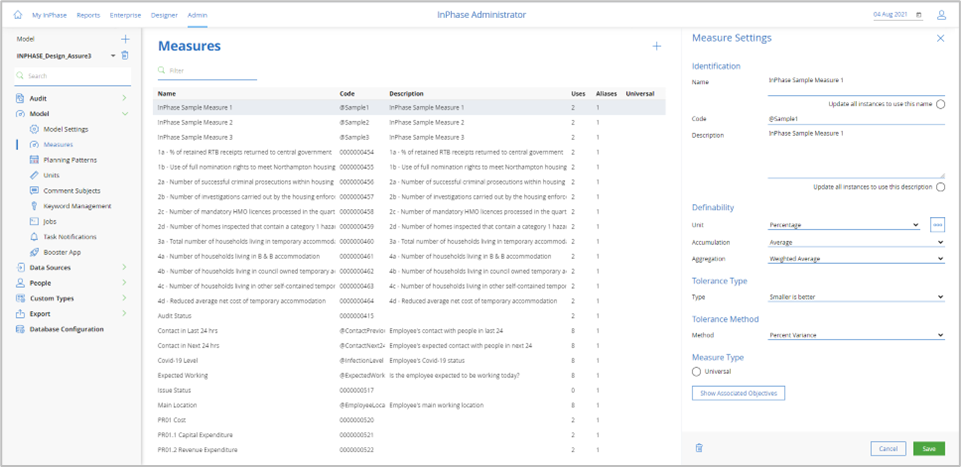Click the Task Notifications bell icon
961x467 pixels.
pos(34,237)
